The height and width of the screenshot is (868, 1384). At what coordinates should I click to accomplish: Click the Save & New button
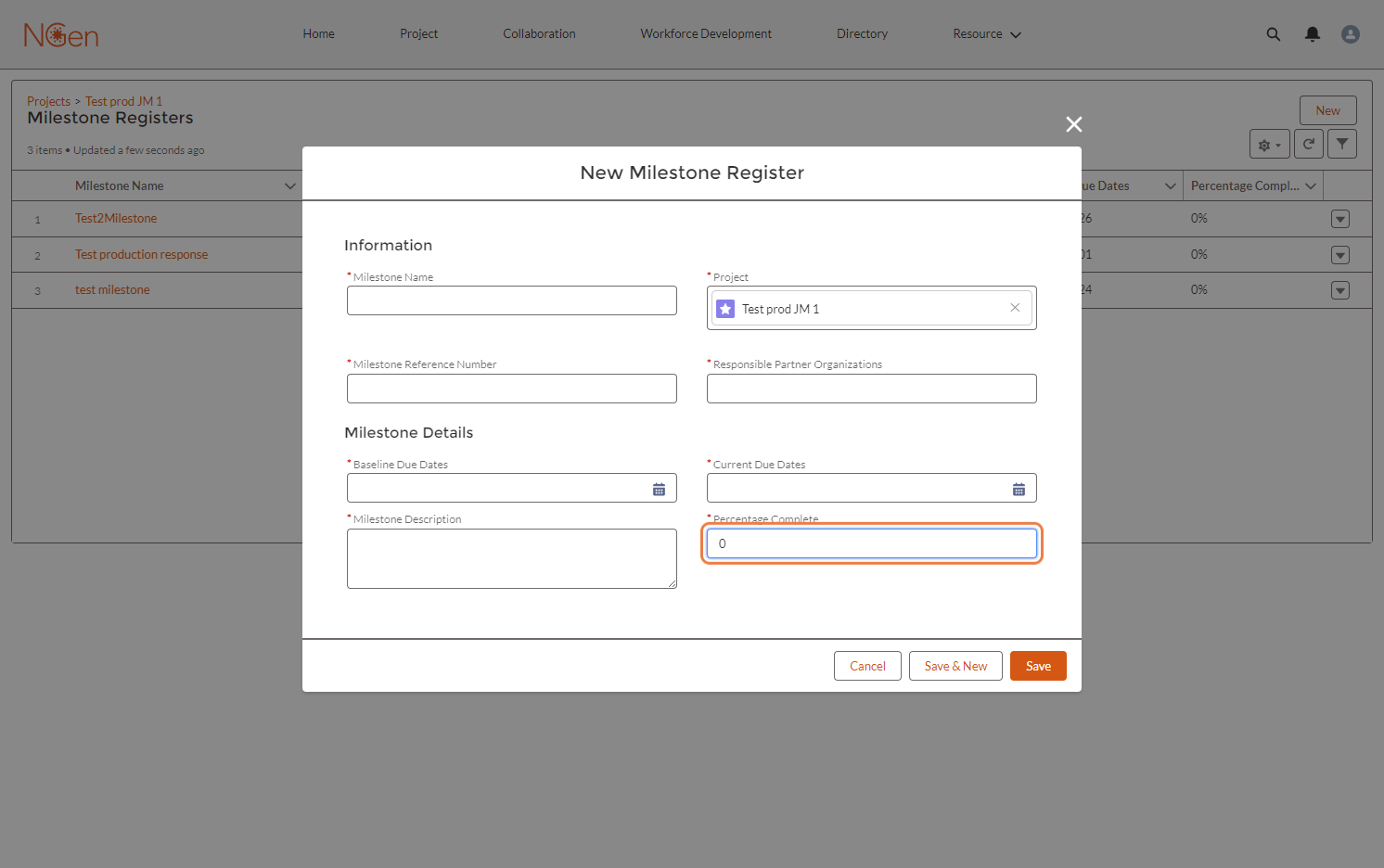(955, 666)
